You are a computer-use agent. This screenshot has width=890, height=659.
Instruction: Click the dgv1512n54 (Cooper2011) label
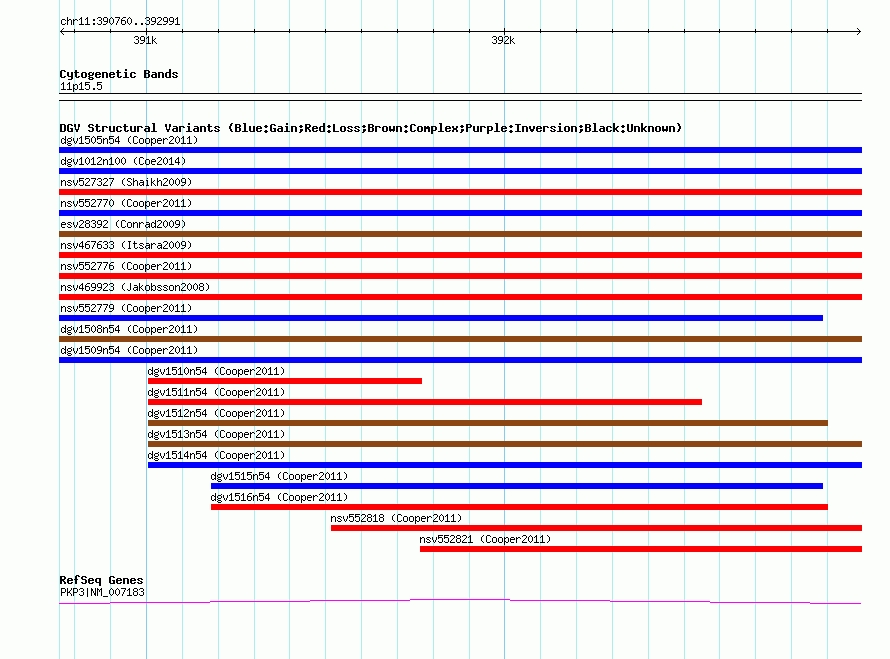point(216,413)
